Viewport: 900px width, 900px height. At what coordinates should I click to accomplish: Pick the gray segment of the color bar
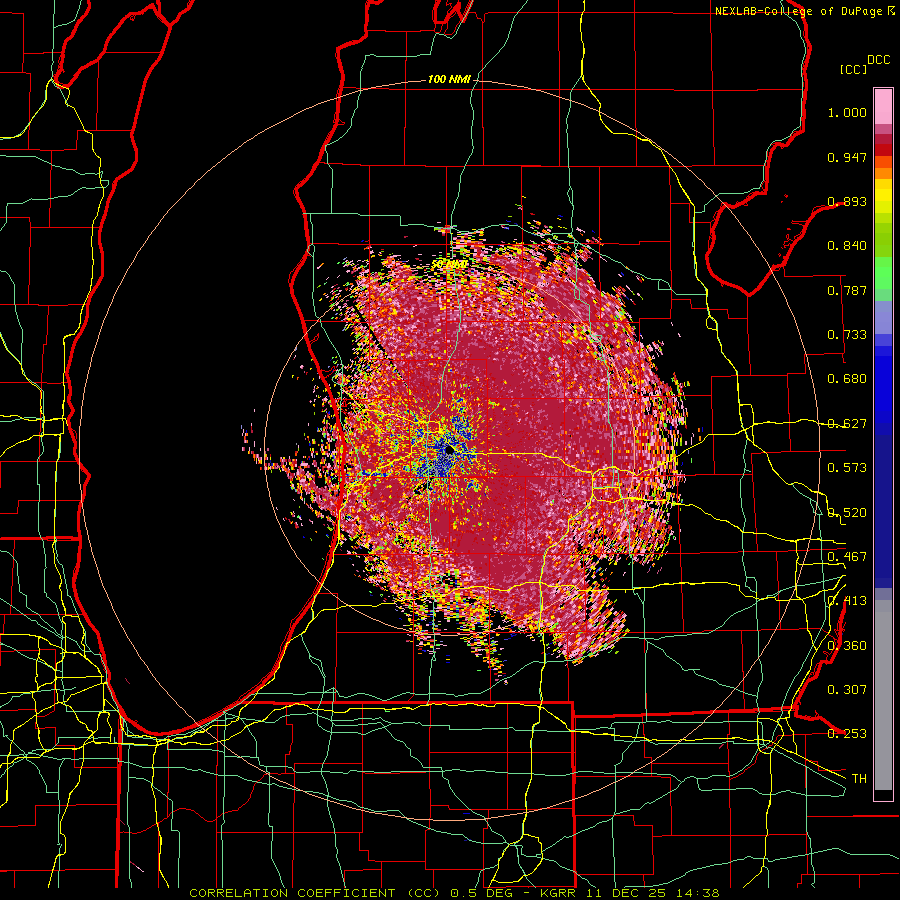coord(883,700)
